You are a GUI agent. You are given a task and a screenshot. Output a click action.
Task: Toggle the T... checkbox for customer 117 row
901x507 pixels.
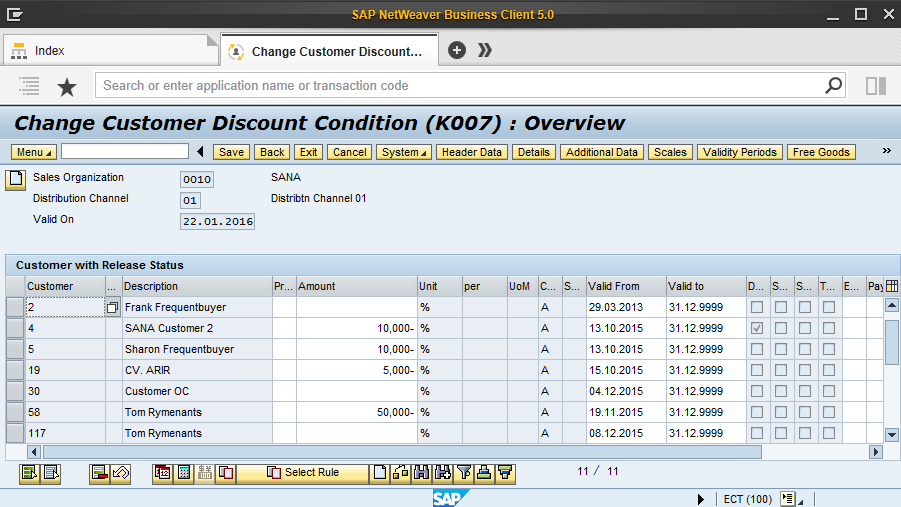[829, 433]
